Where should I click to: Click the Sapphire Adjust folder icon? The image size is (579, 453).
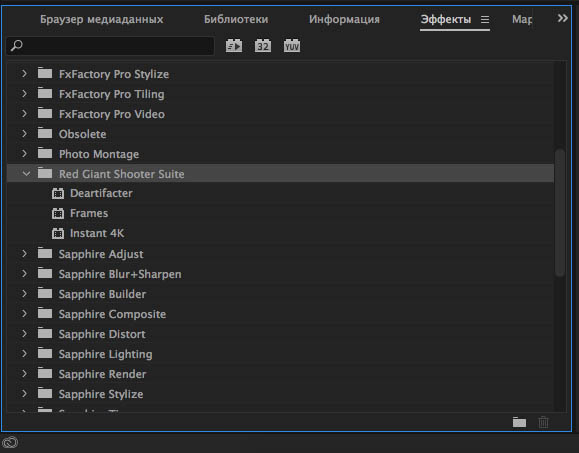[45, 253]
